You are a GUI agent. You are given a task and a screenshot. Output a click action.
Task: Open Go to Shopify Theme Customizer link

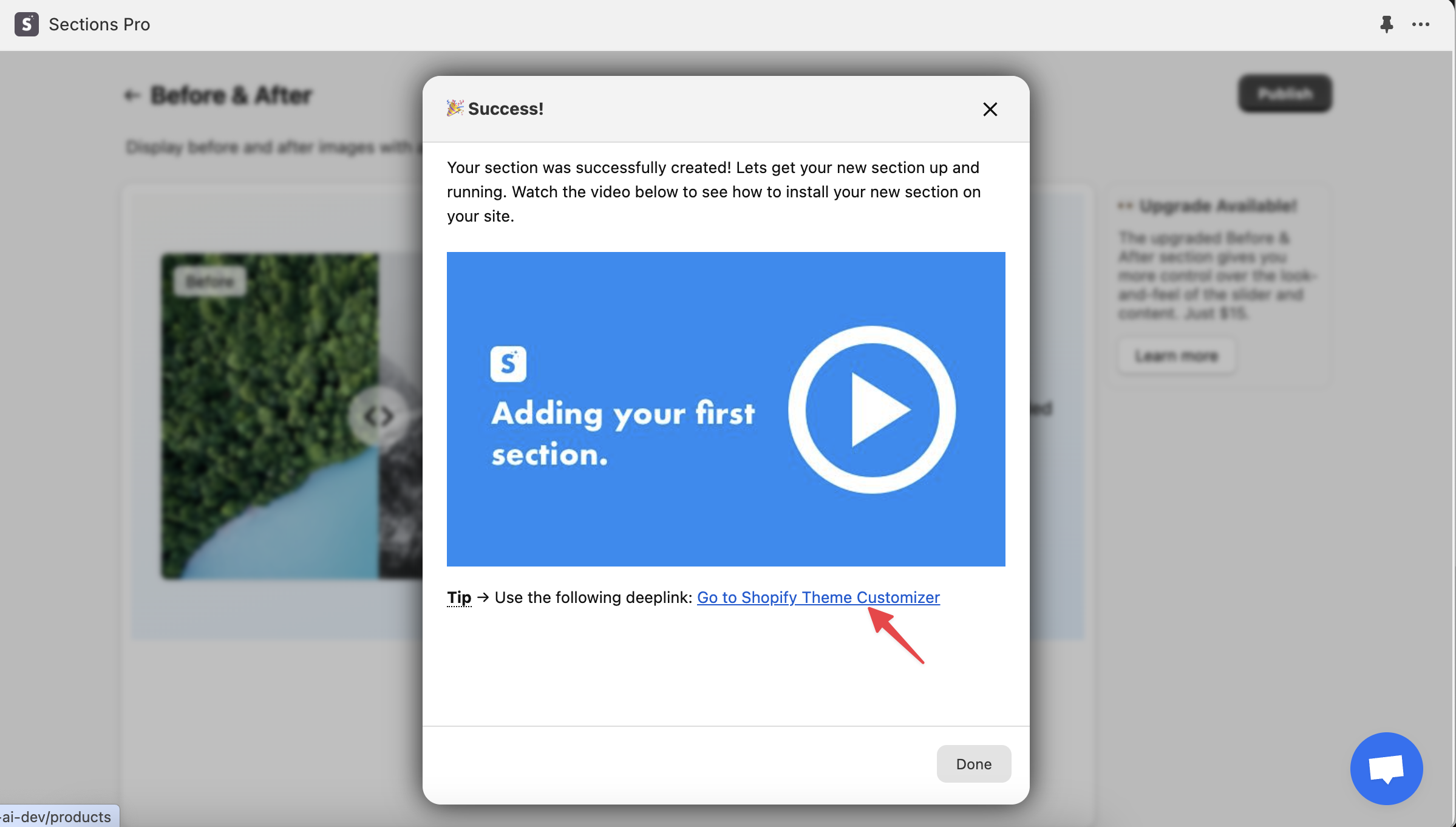[x=818, y=597]
